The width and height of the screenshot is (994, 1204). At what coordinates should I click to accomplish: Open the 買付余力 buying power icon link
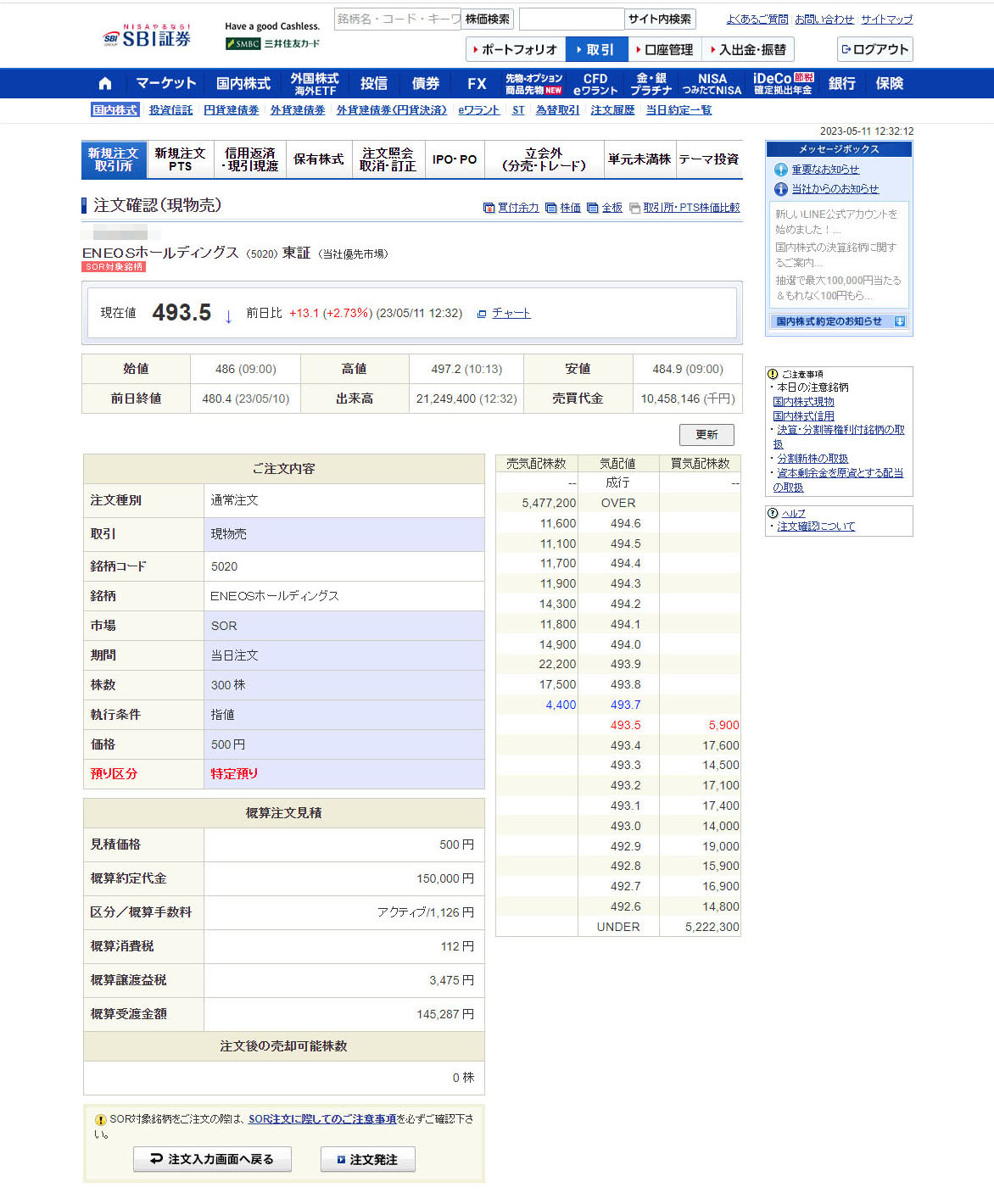coord(511,208)
